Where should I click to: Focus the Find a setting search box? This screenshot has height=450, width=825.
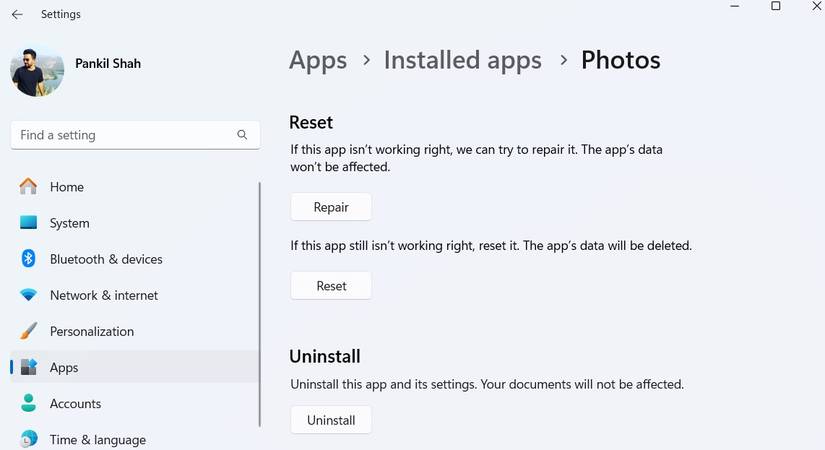(x=135, y=135)
